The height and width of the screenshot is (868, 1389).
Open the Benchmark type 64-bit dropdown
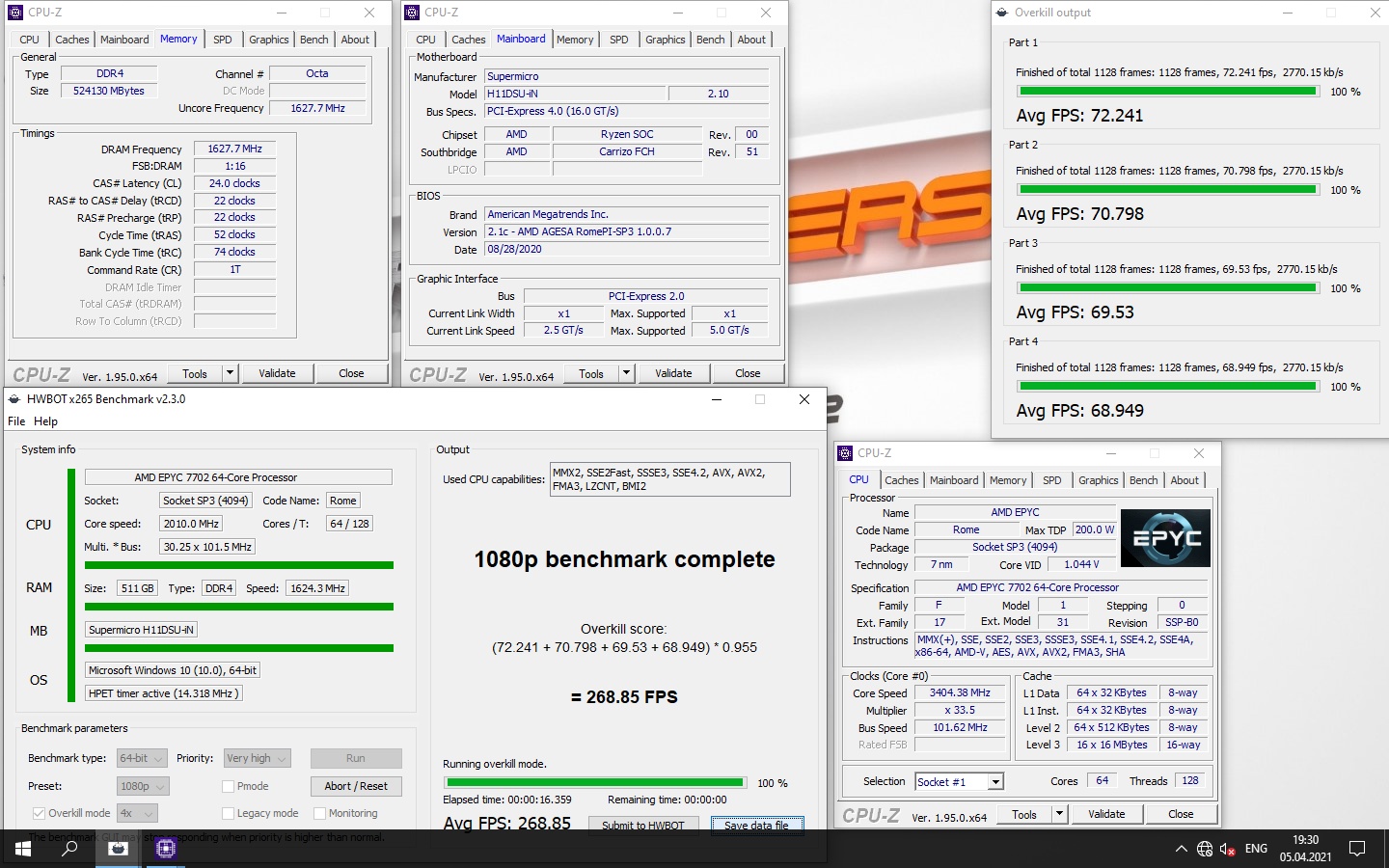pyautogui.click(x=142, y=759)
